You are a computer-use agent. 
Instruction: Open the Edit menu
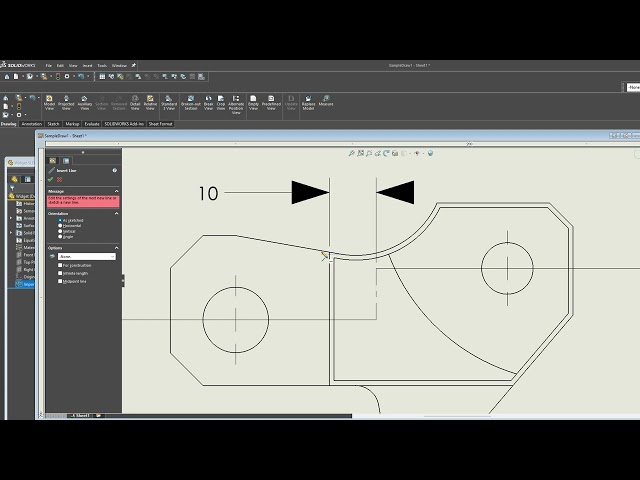[x=60, y=66]
